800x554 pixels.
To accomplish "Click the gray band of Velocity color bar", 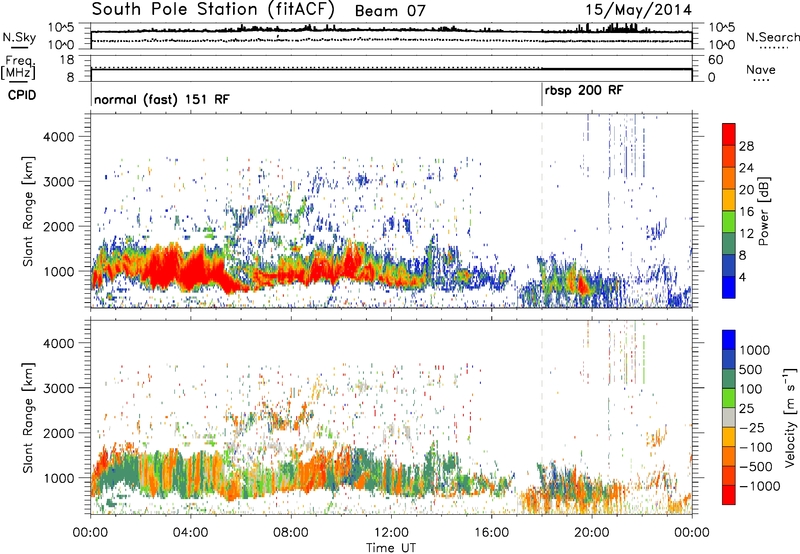I will [729, 418].
